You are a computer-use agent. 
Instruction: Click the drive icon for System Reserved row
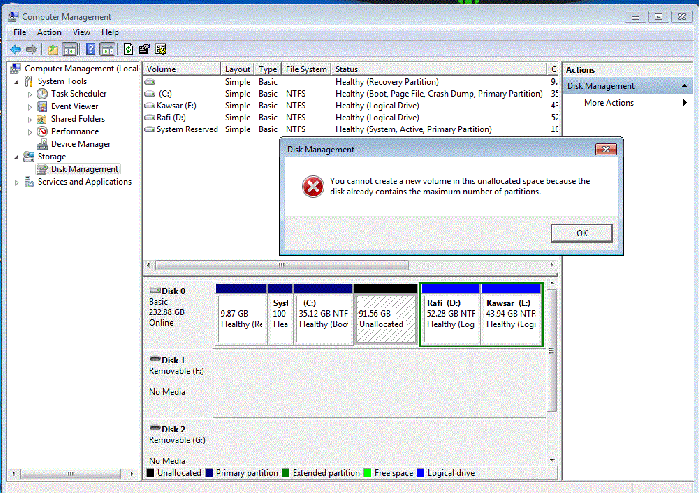pos(150,130)
